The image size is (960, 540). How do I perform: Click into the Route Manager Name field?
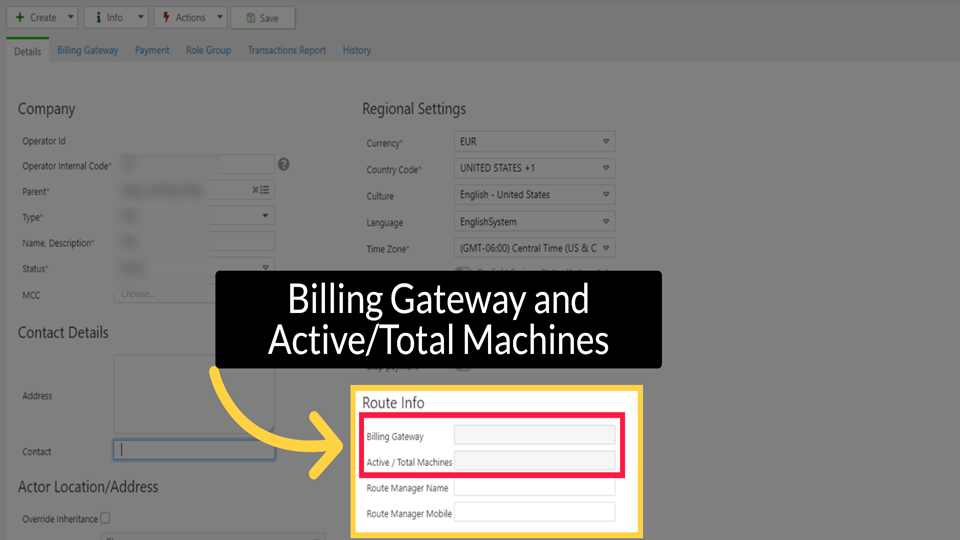click(534, 488)
